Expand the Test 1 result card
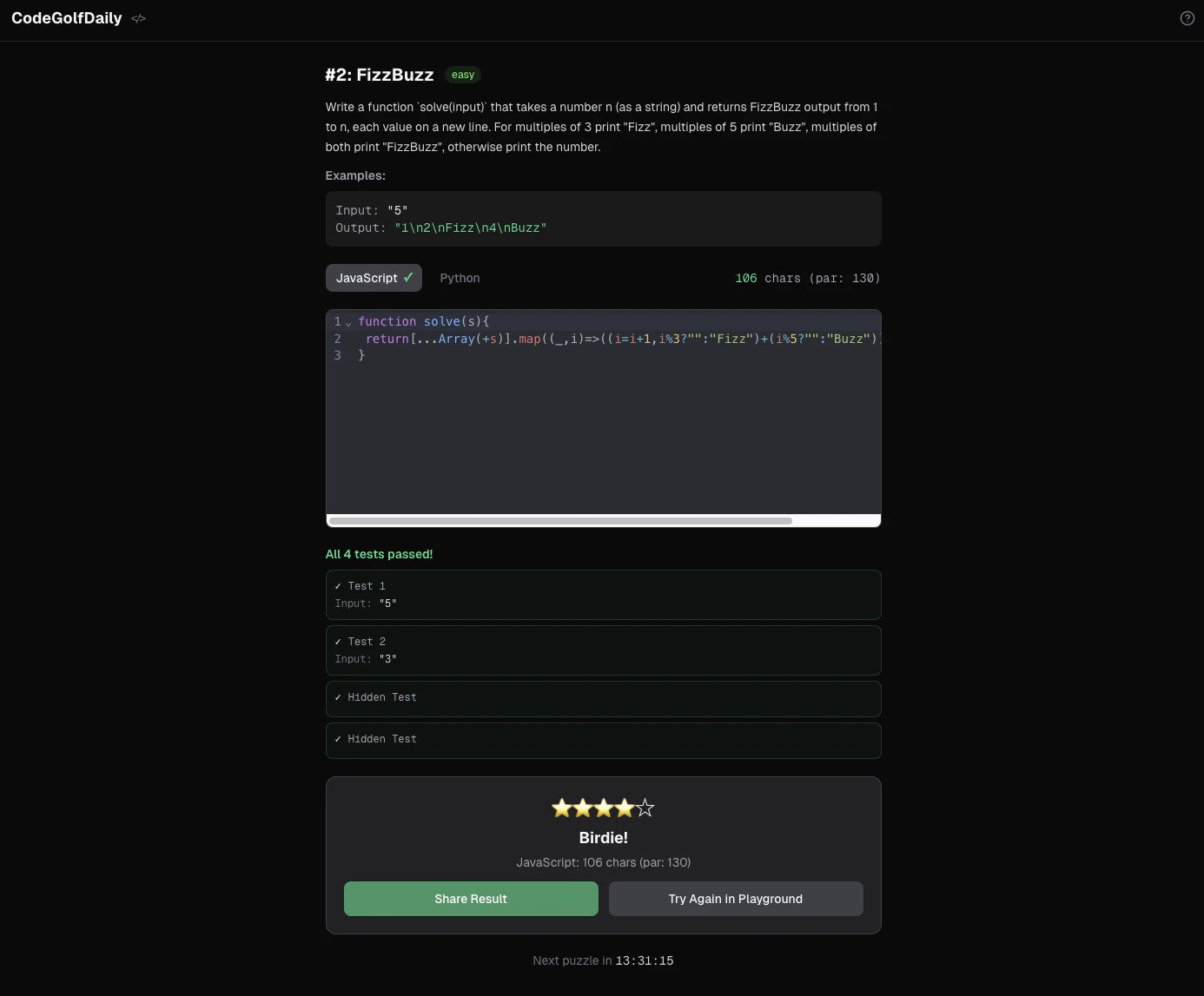1204x996 pixels. click(x=603, y=595)
